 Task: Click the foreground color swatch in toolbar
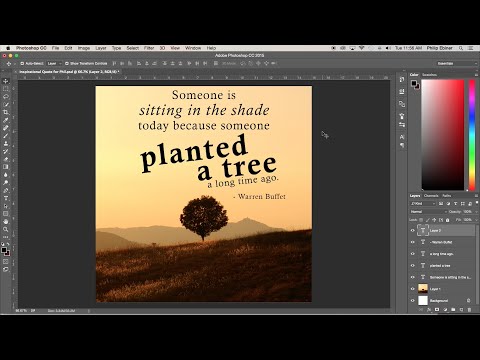coord(4,250)
